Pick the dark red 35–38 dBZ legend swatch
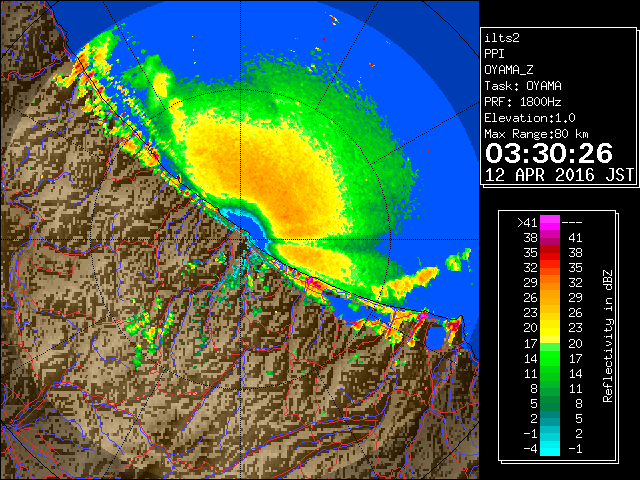The height and width of the screenshot is (480, 640). (549, 253)
